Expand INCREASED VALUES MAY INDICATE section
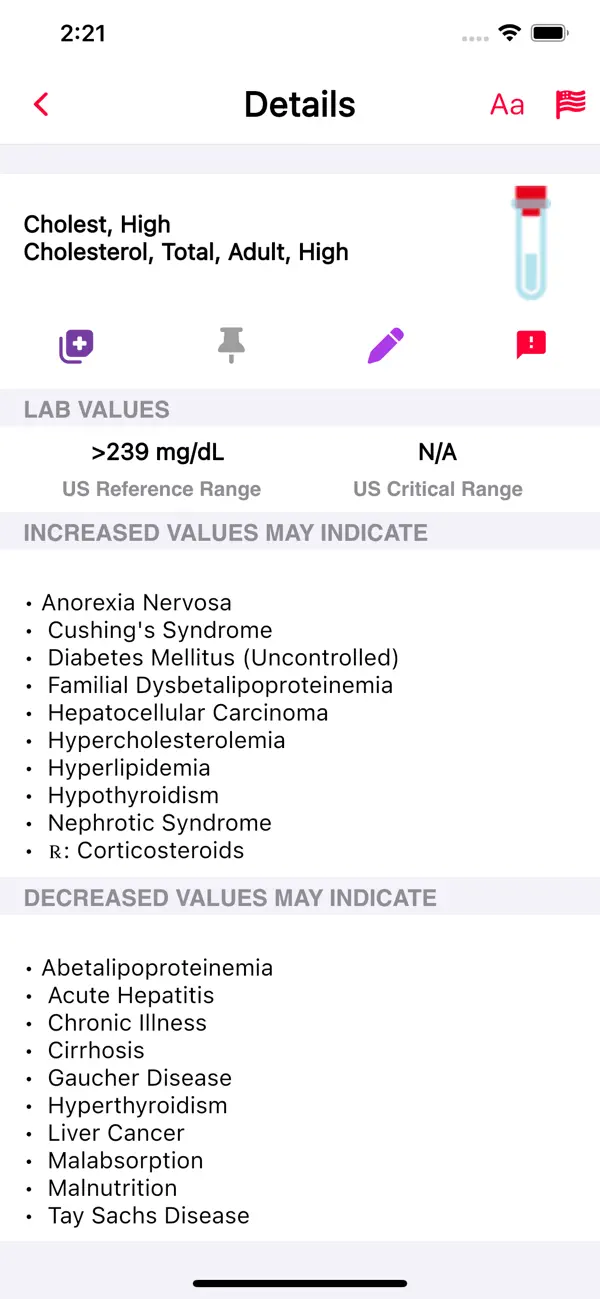 (x=225, y=532)
